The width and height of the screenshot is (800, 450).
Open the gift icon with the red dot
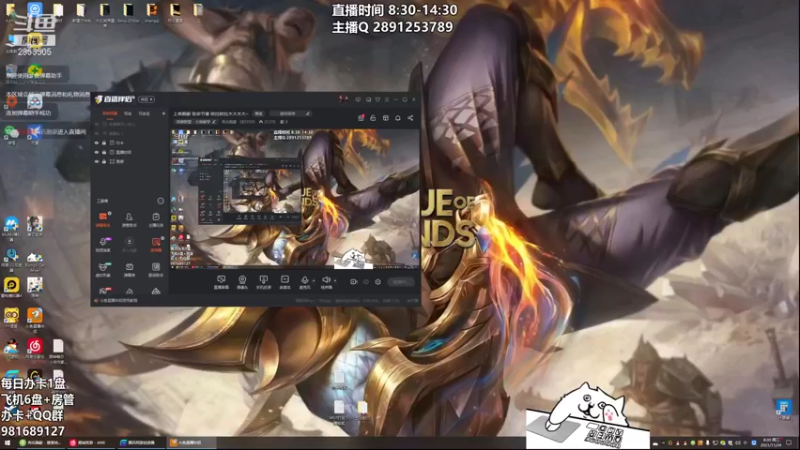361,118
